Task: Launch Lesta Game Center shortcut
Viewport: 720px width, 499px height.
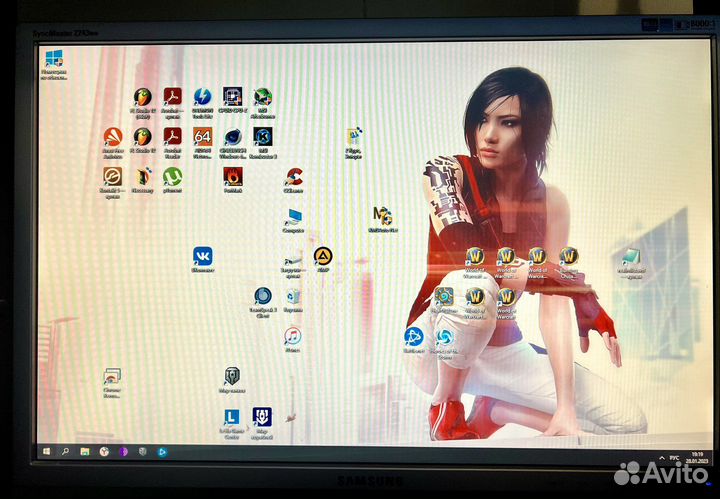Action: pos(231,417)
